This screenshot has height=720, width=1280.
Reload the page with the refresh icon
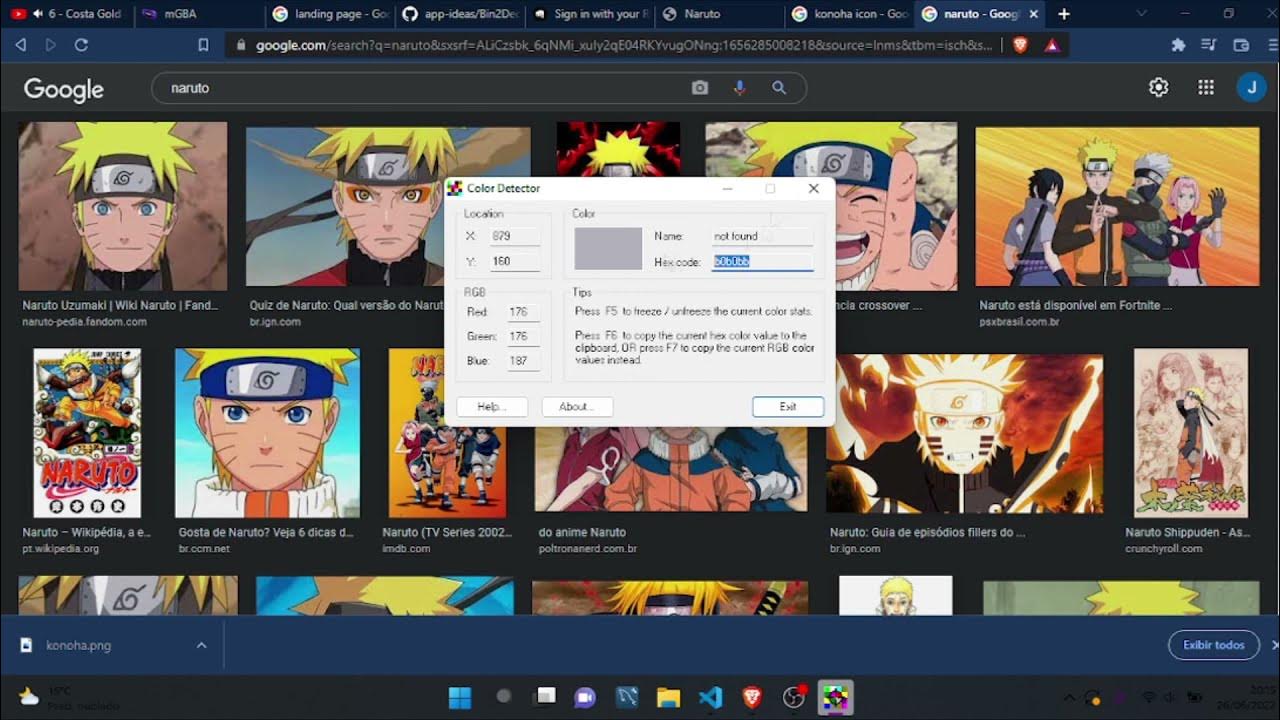pos(82,45)
